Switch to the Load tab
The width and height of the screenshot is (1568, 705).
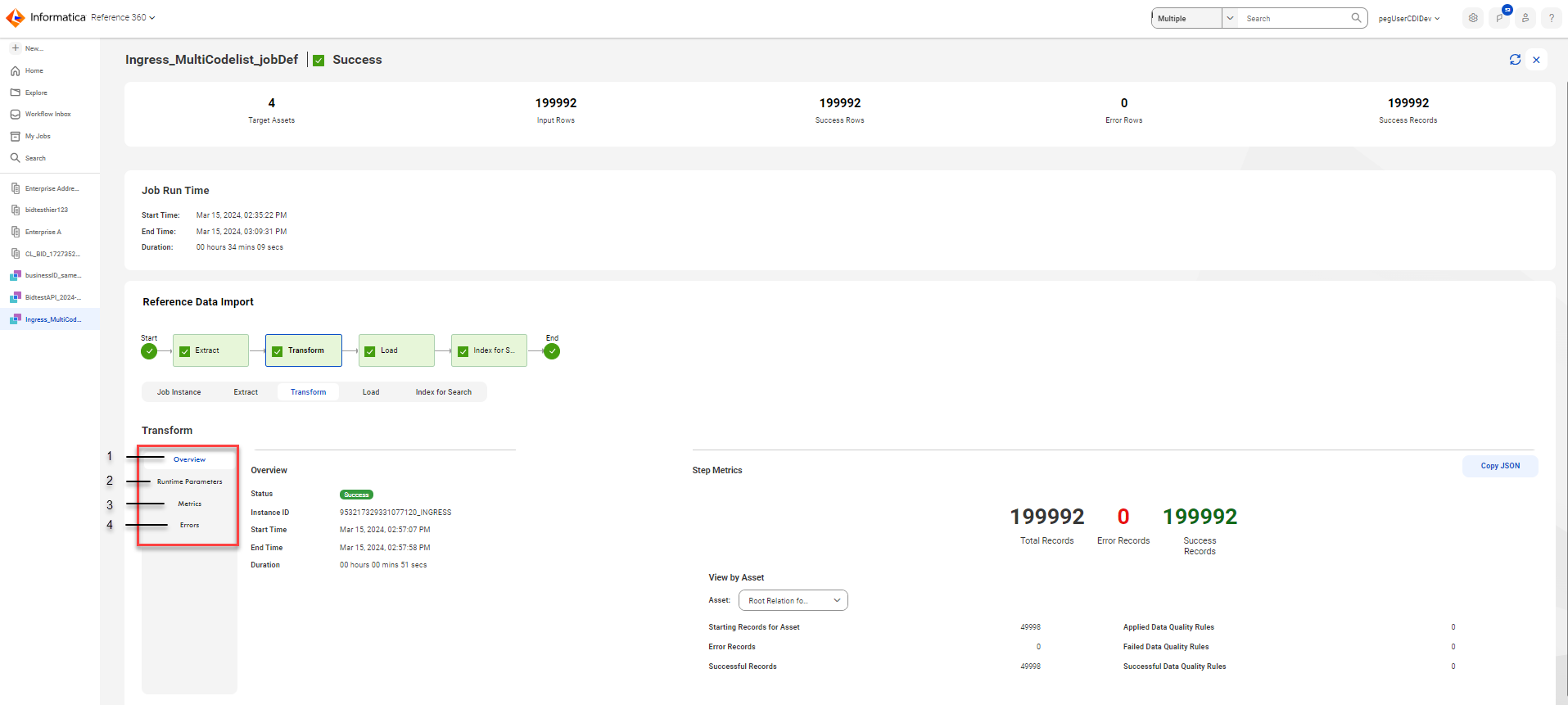coord(371,392)
